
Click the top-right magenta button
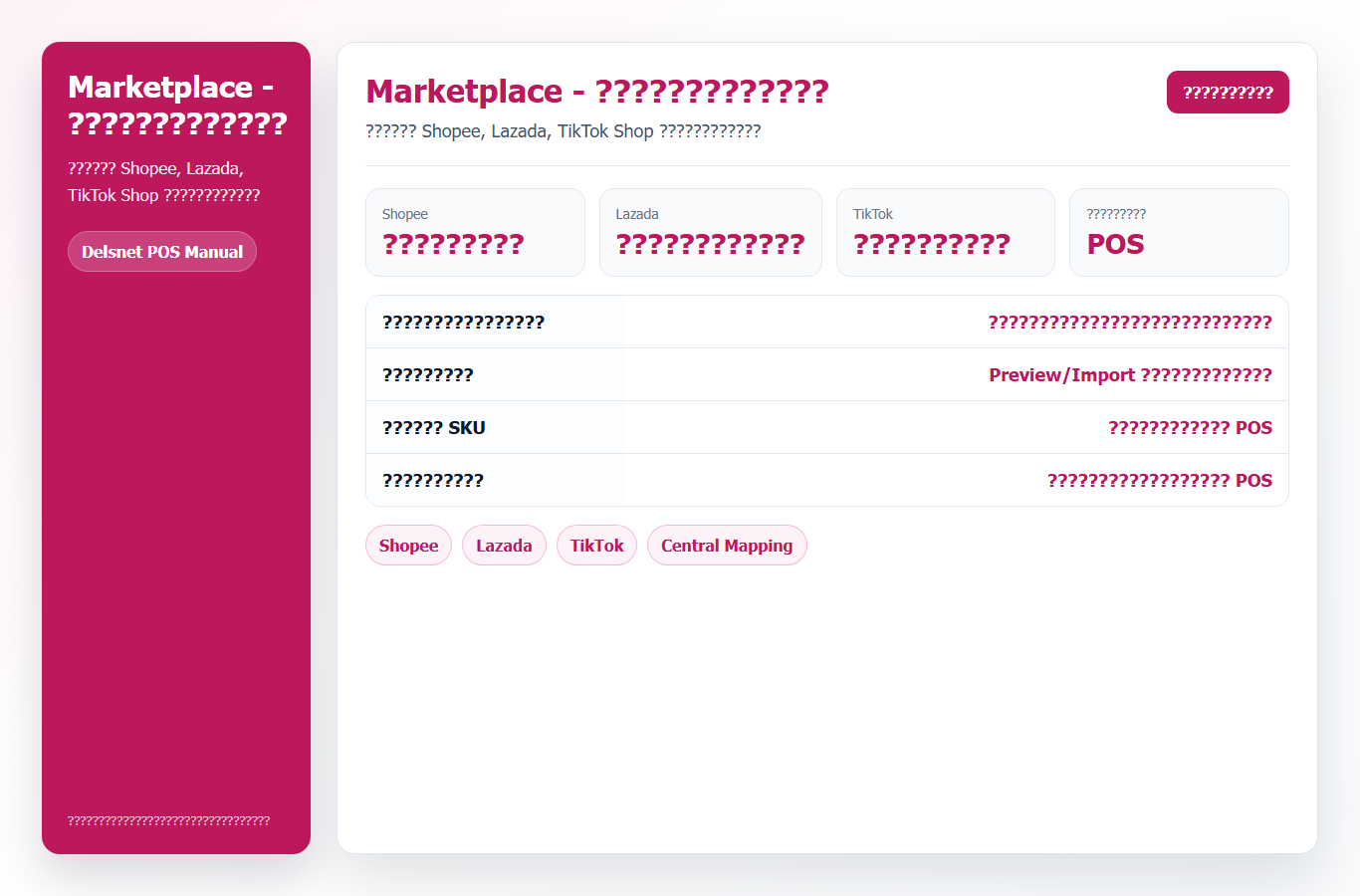tap(1228, 93)
